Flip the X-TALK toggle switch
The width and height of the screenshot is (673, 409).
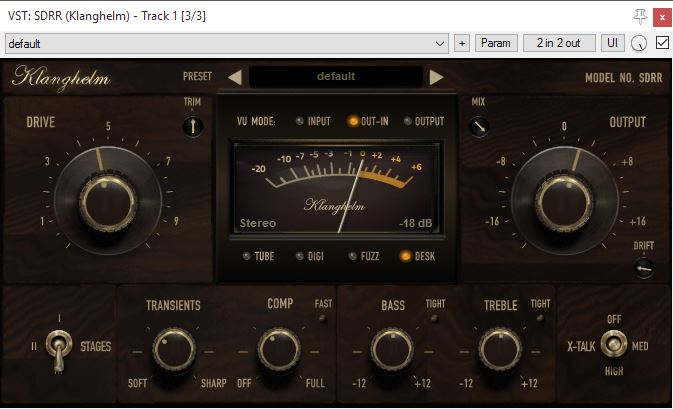pos(613,344)
